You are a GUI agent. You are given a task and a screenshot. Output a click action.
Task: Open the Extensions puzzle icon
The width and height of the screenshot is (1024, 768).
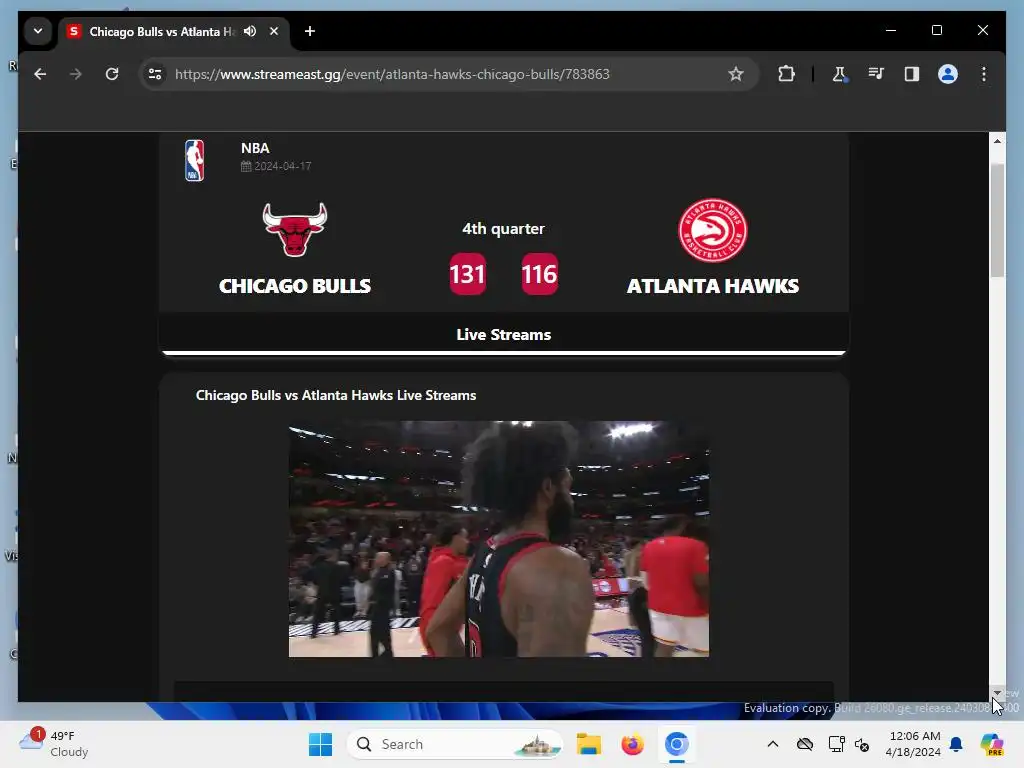pyautogui.click(x=787, y=74)
